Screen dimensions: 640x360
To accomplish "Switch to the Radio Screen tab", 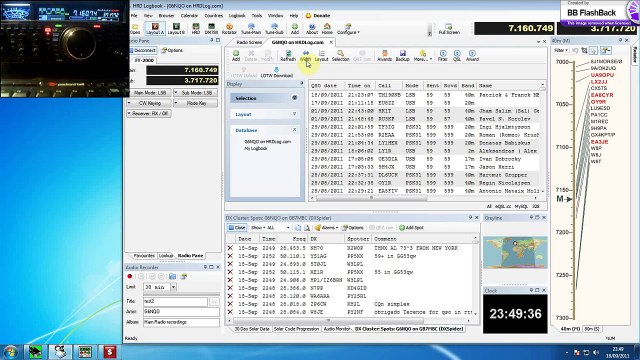I will pos(249,42).
